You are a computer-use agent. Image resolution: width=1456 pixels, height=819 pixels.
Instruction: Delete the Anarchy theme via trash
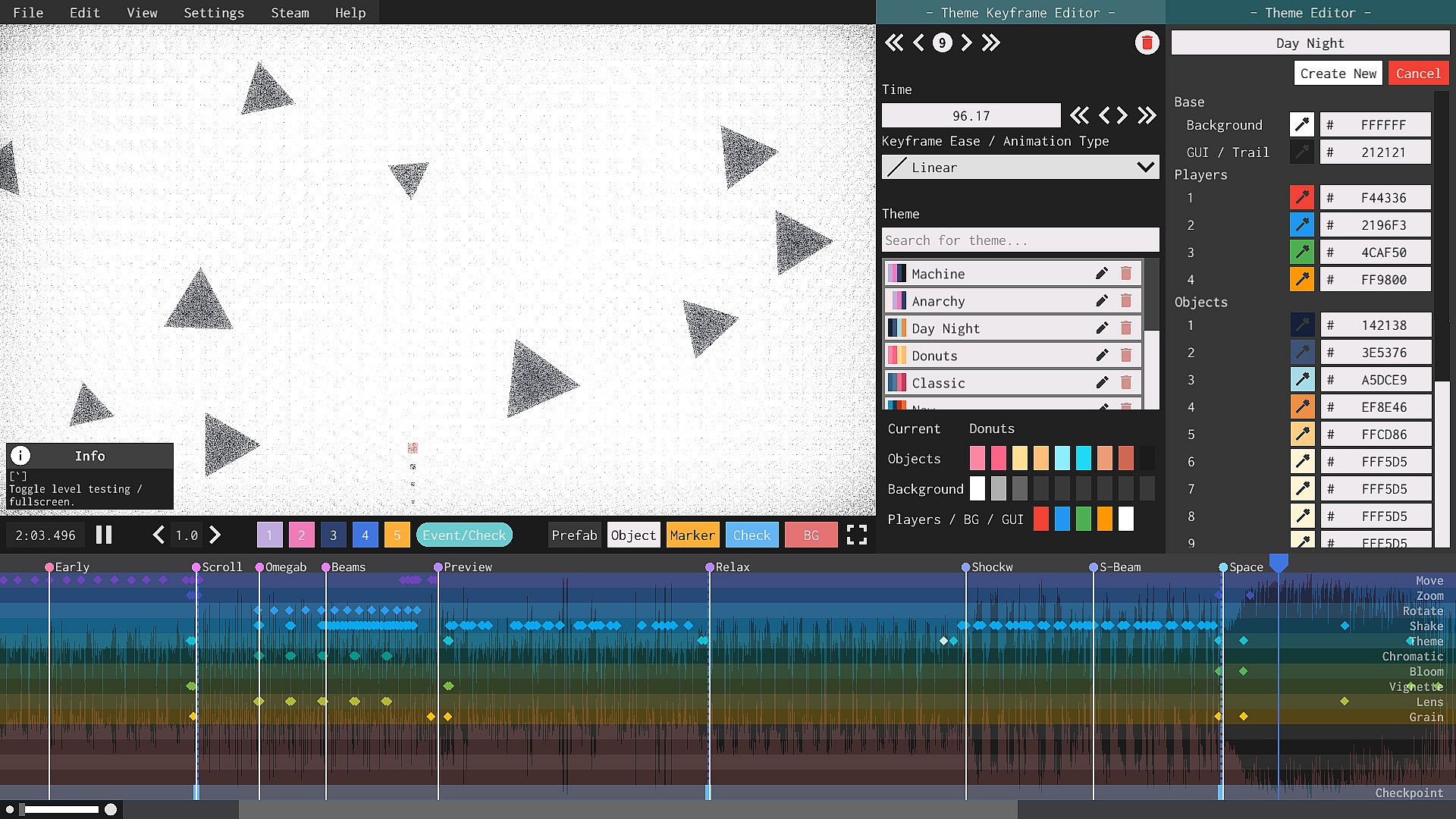[x=1126, y=301]
